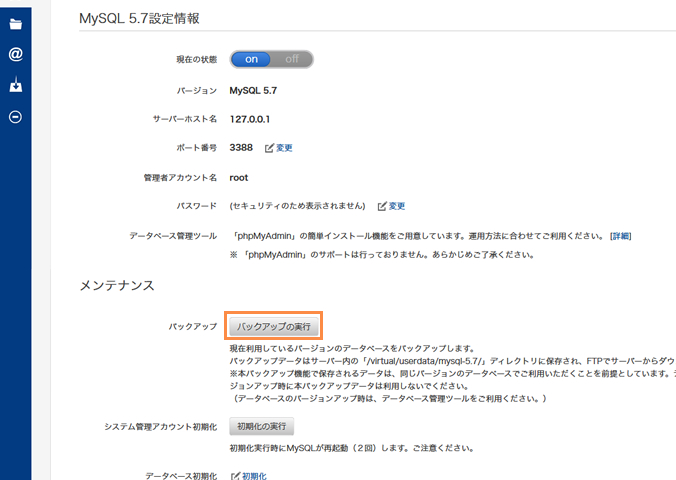
Task: Click the edit icon beside データベース初期化
Action: click(x=235, y=477)
